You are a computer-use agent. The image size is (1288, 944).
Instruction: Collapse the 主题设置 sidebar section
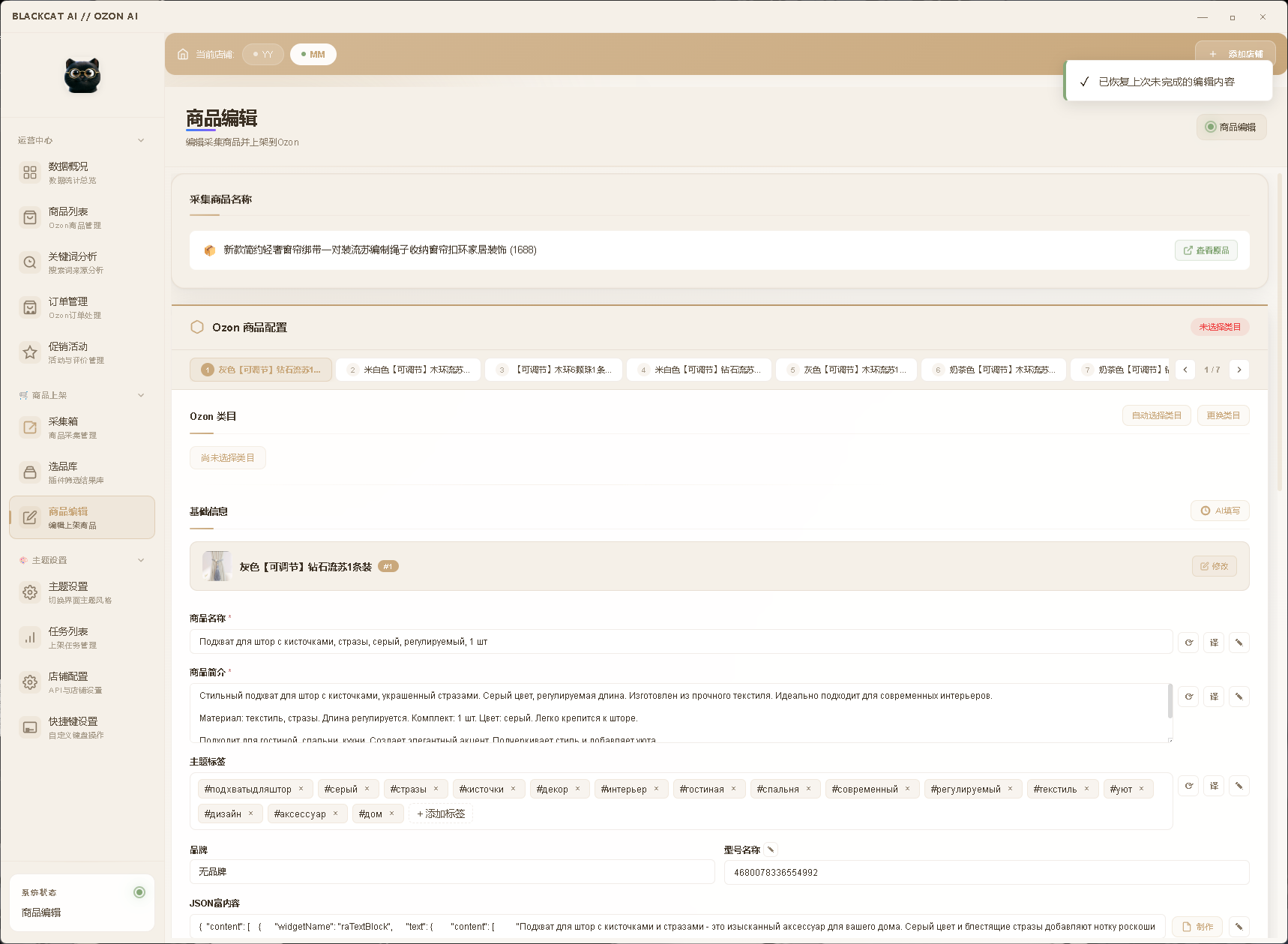(141, 560)
